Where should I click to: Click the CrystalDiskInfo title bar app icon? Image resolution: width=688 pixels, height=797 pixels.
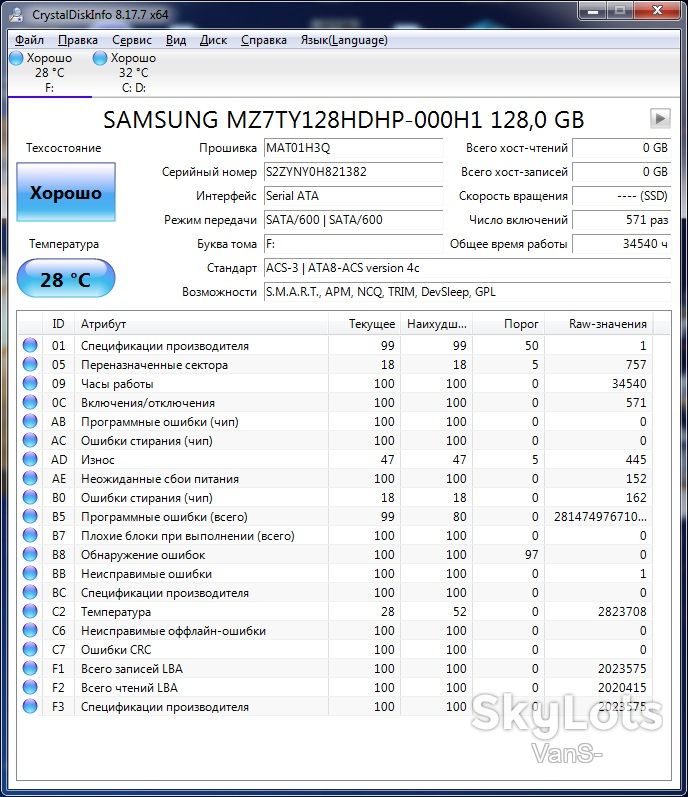(16, 14)
